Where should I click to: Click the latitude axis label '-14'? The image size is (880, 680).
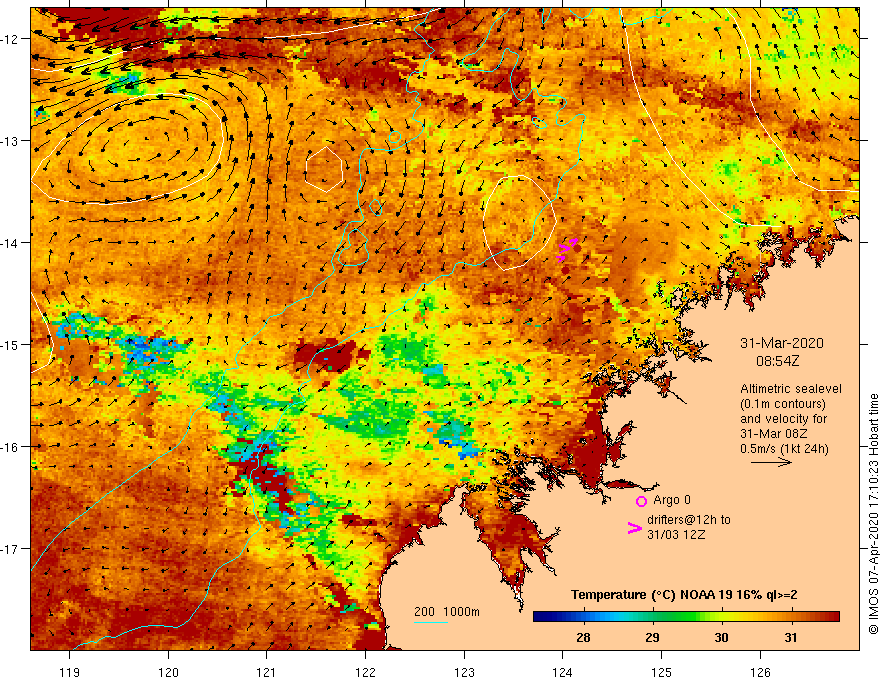coord(10,243)
